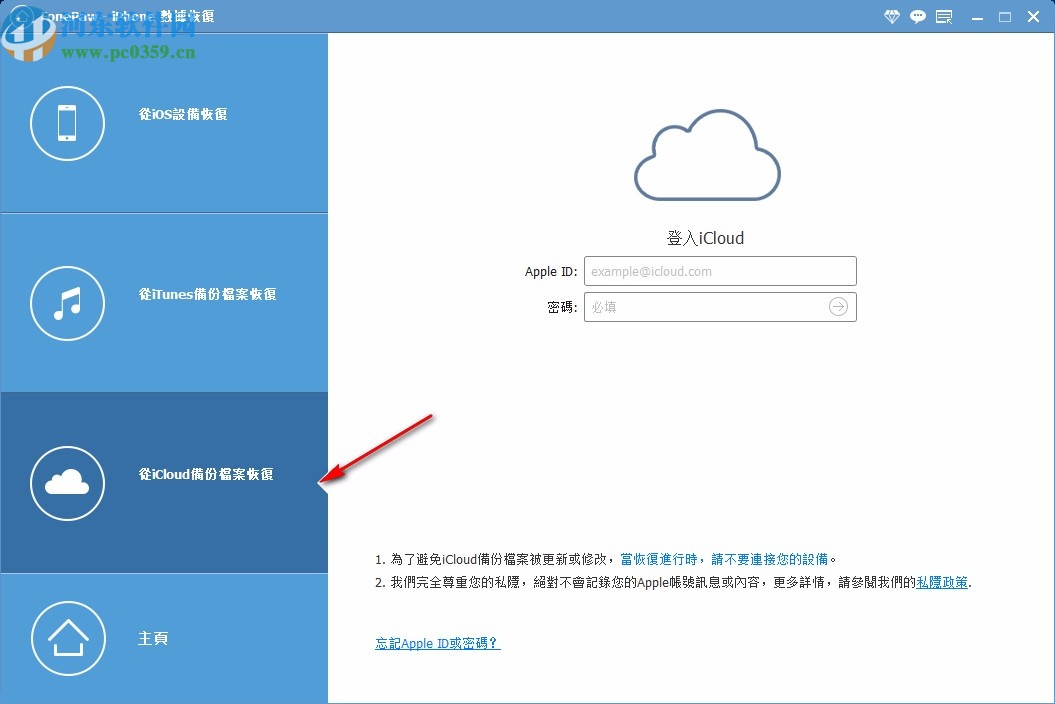Select the iOS device icon in sidebar
The width and height of the screenshot is (1055, 704).
(67, 123)
